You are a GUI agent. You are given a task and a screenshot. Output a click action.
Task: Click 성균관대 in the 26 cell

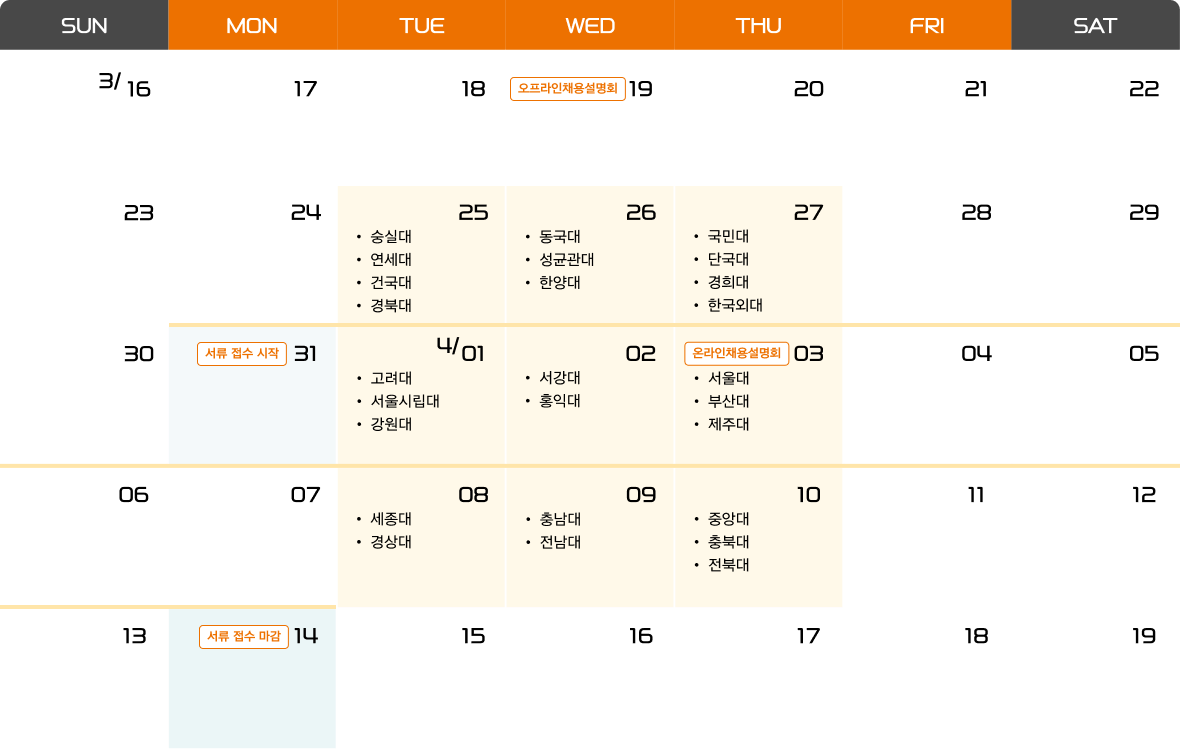[x=566, y=260]
